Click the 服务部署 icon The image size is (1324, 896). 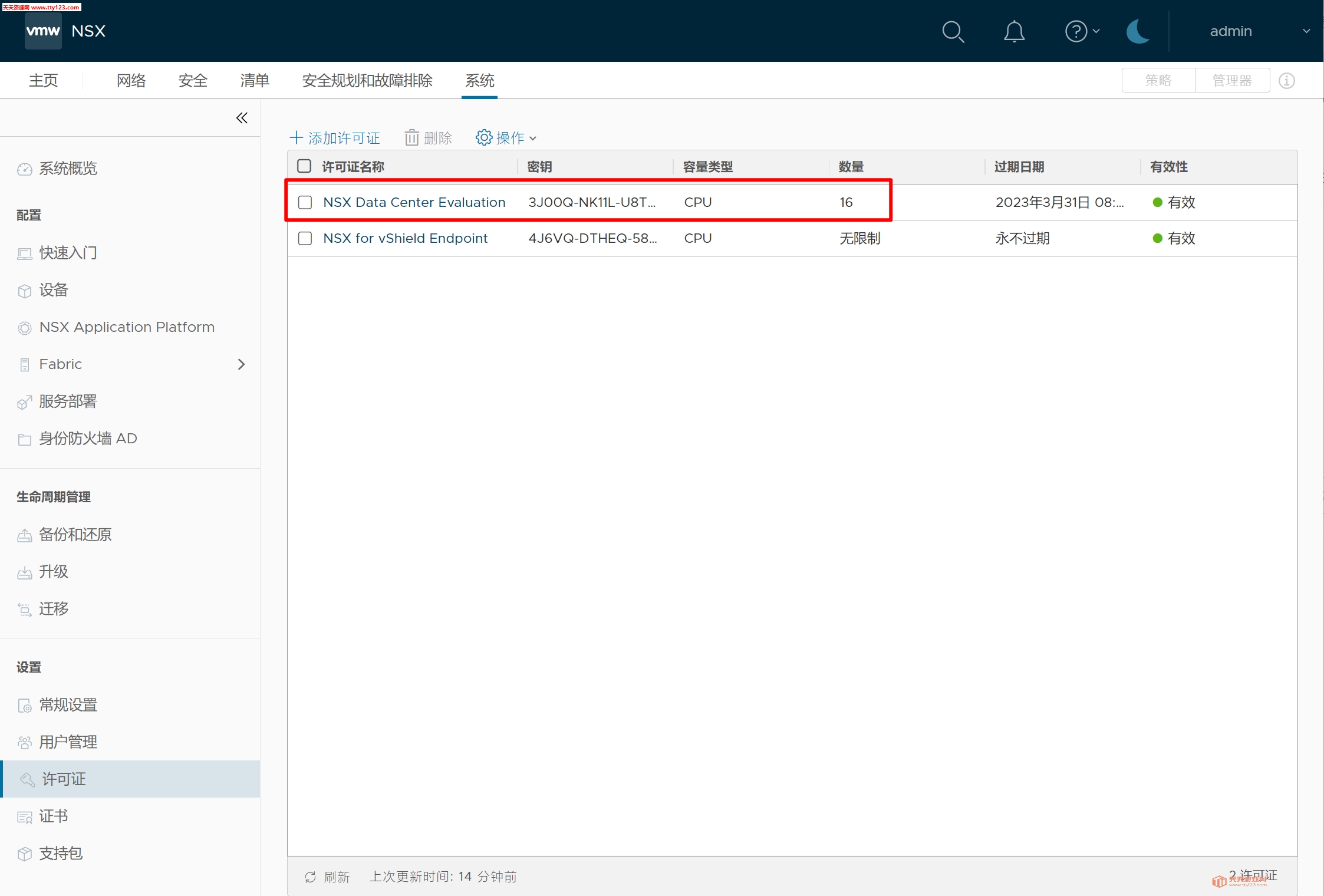(x=25, y=402)
